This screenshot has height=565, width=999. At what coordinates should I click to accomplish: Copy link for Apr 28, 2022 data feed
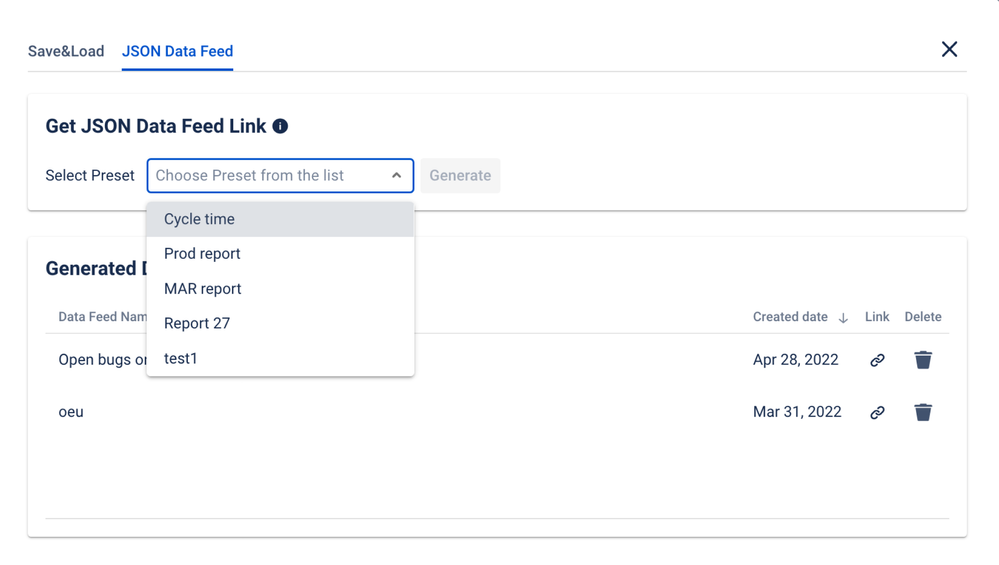pyautogui.click(x=877, y=360)
